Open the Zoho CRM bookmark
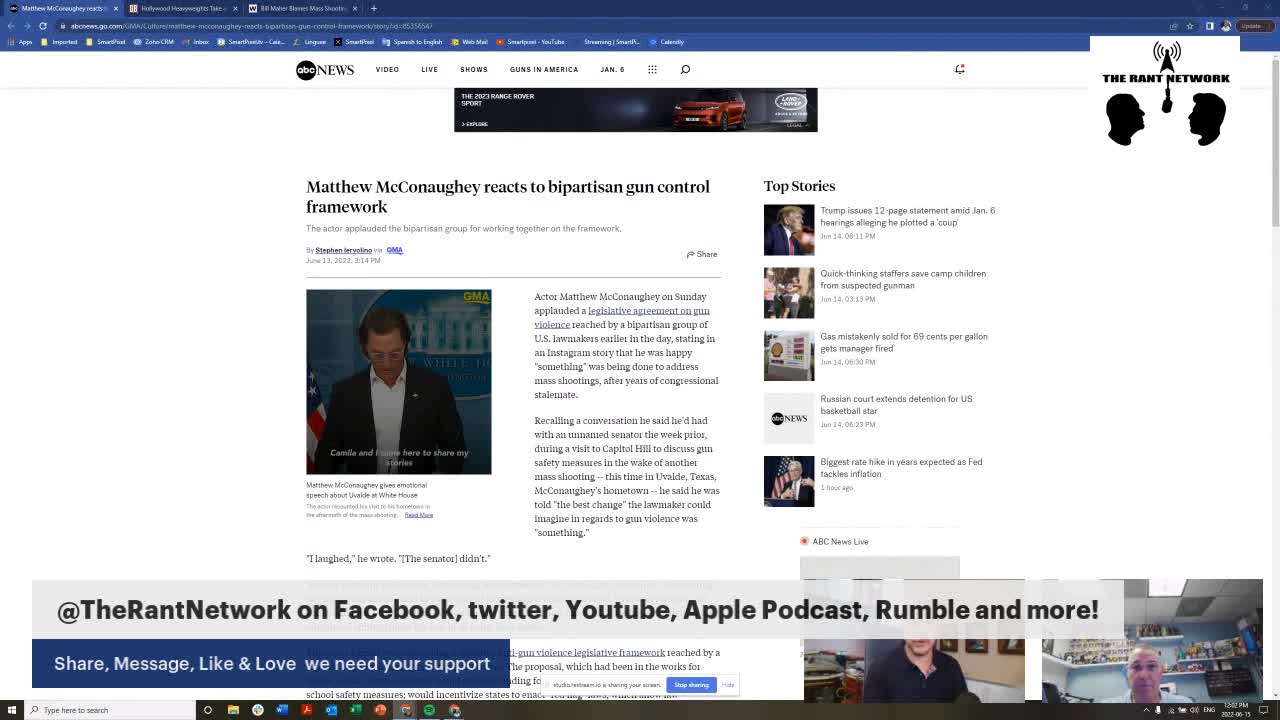The image size is (1280, 720). click(x=154, y=42)
